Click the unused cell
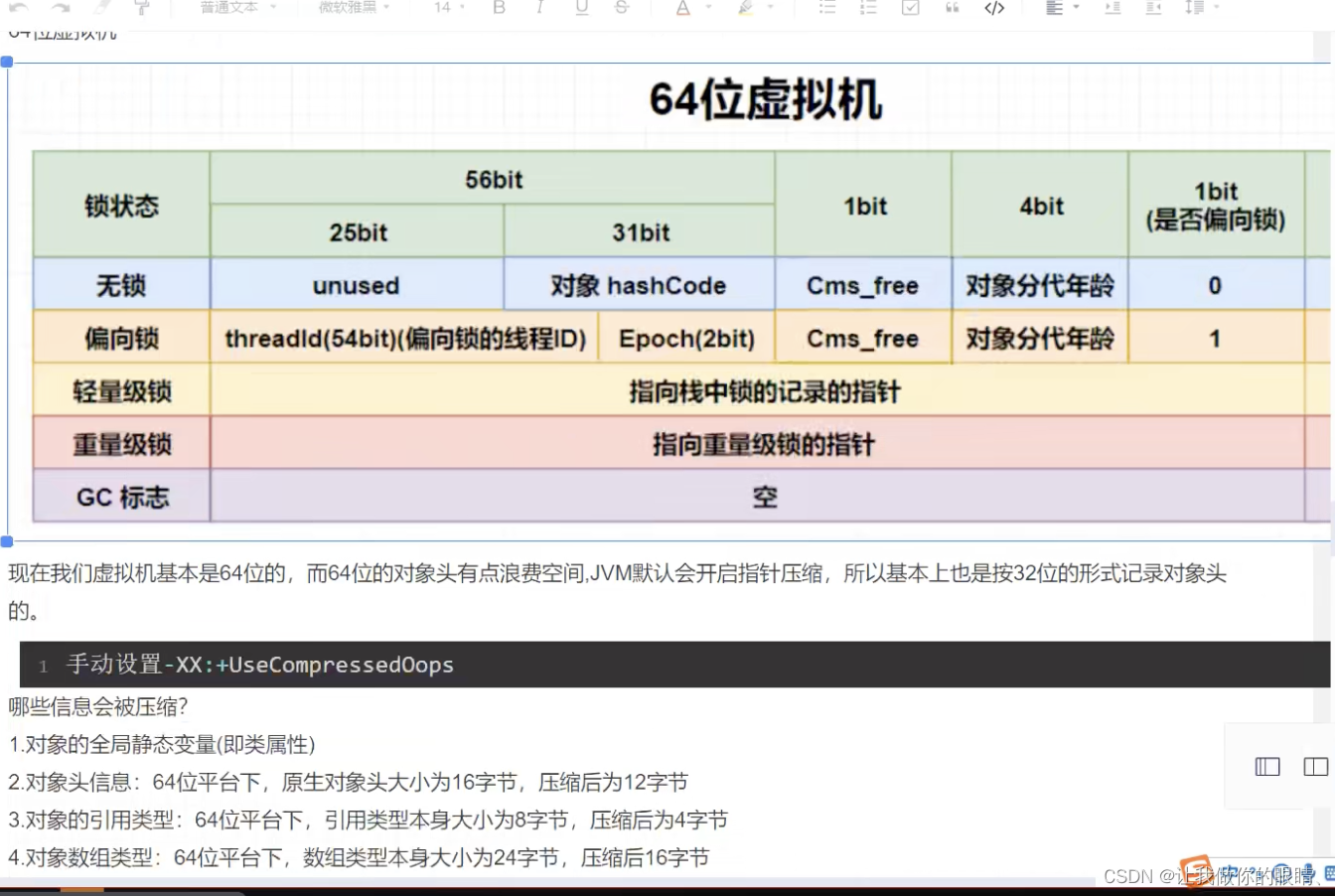 (x=357, y=285)
